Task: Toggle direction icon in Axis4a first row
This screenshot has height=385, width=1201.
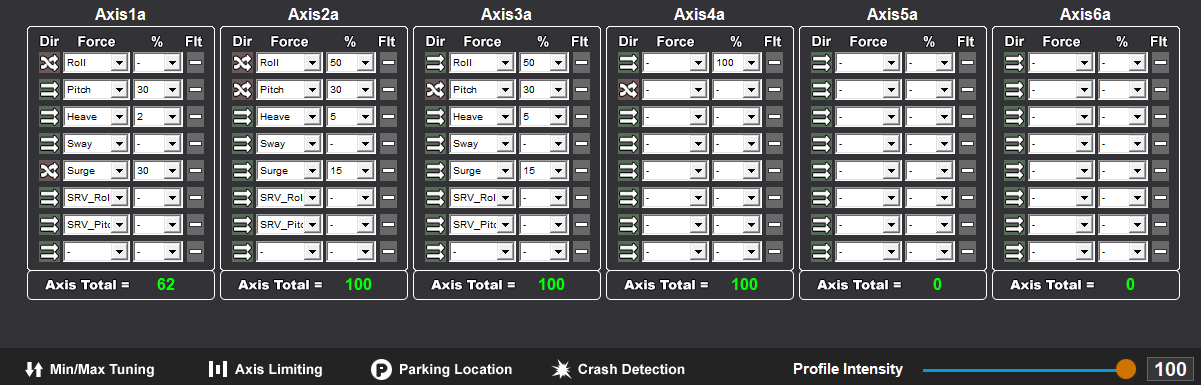Action: 628,62
